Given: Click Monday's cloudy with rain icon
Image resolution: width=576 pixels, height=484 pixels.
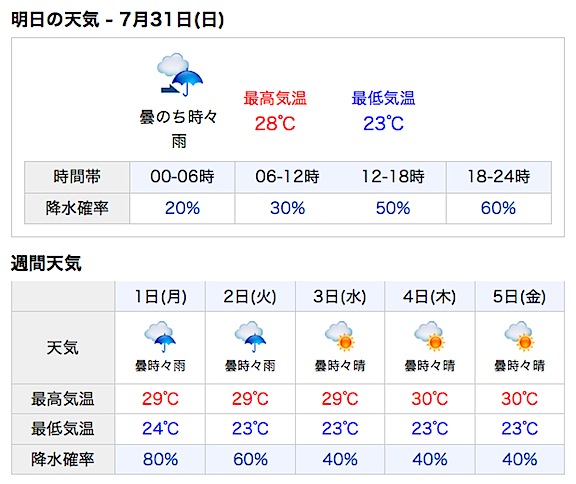Looking at the screenshot, I should (160, 337).
